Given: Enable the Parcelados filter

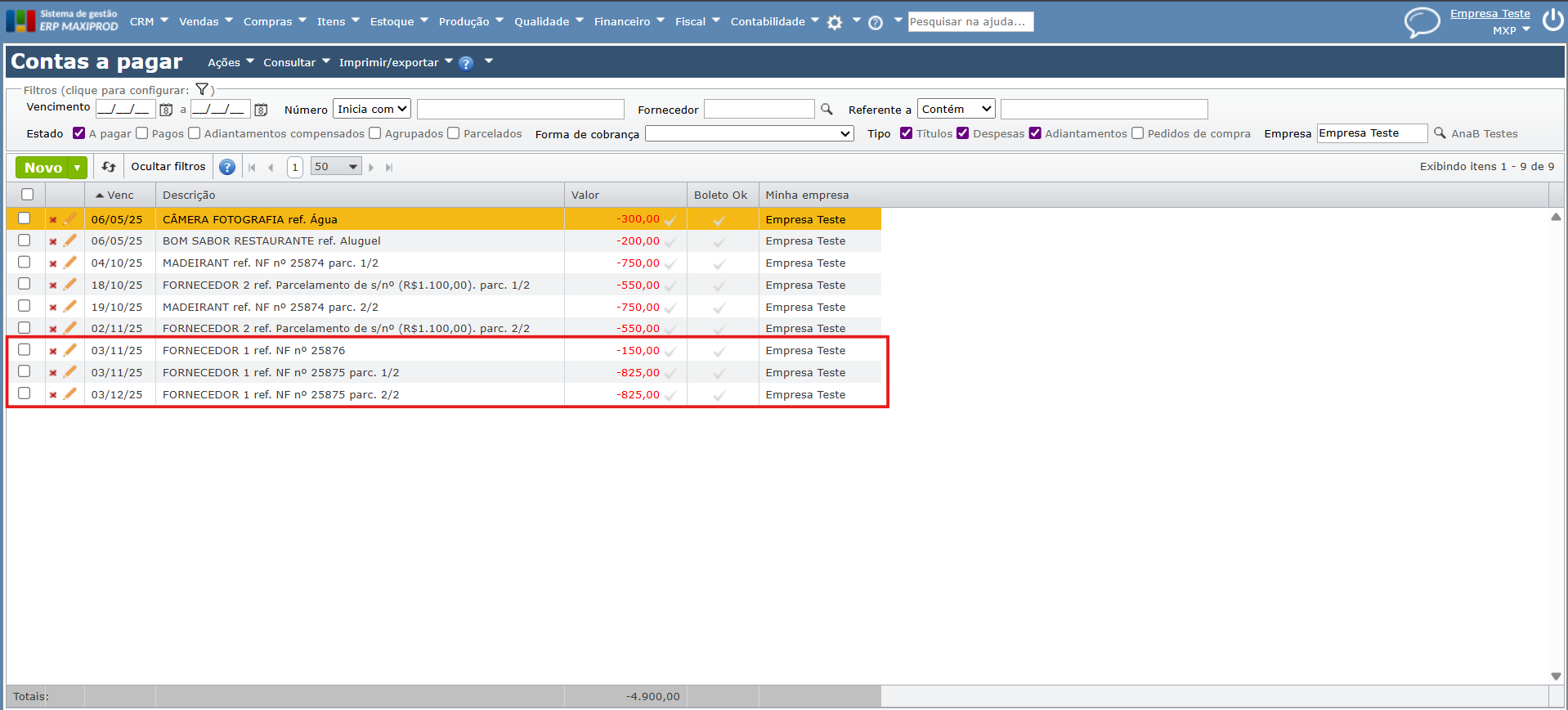Looking at the screenshot, I should (454, 133).
